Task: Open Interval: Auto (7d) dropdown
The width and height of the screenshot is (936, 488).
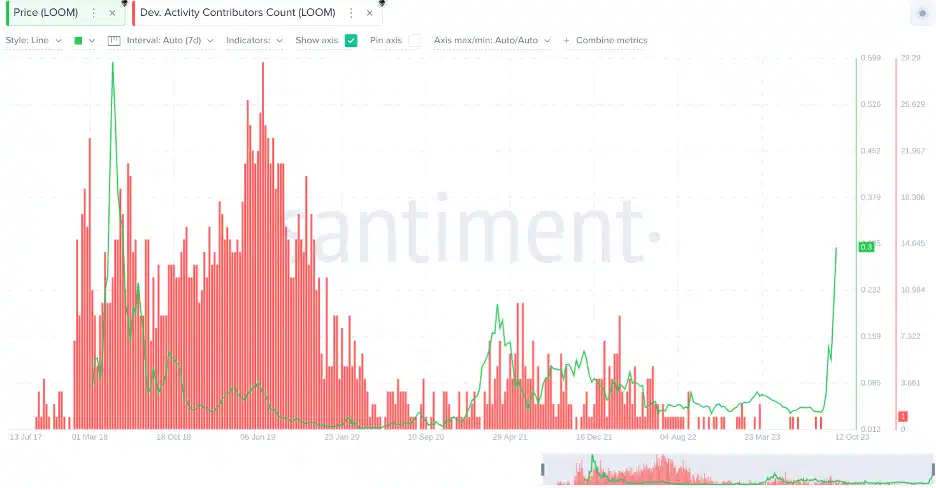Action: click(x=170, y=40)
